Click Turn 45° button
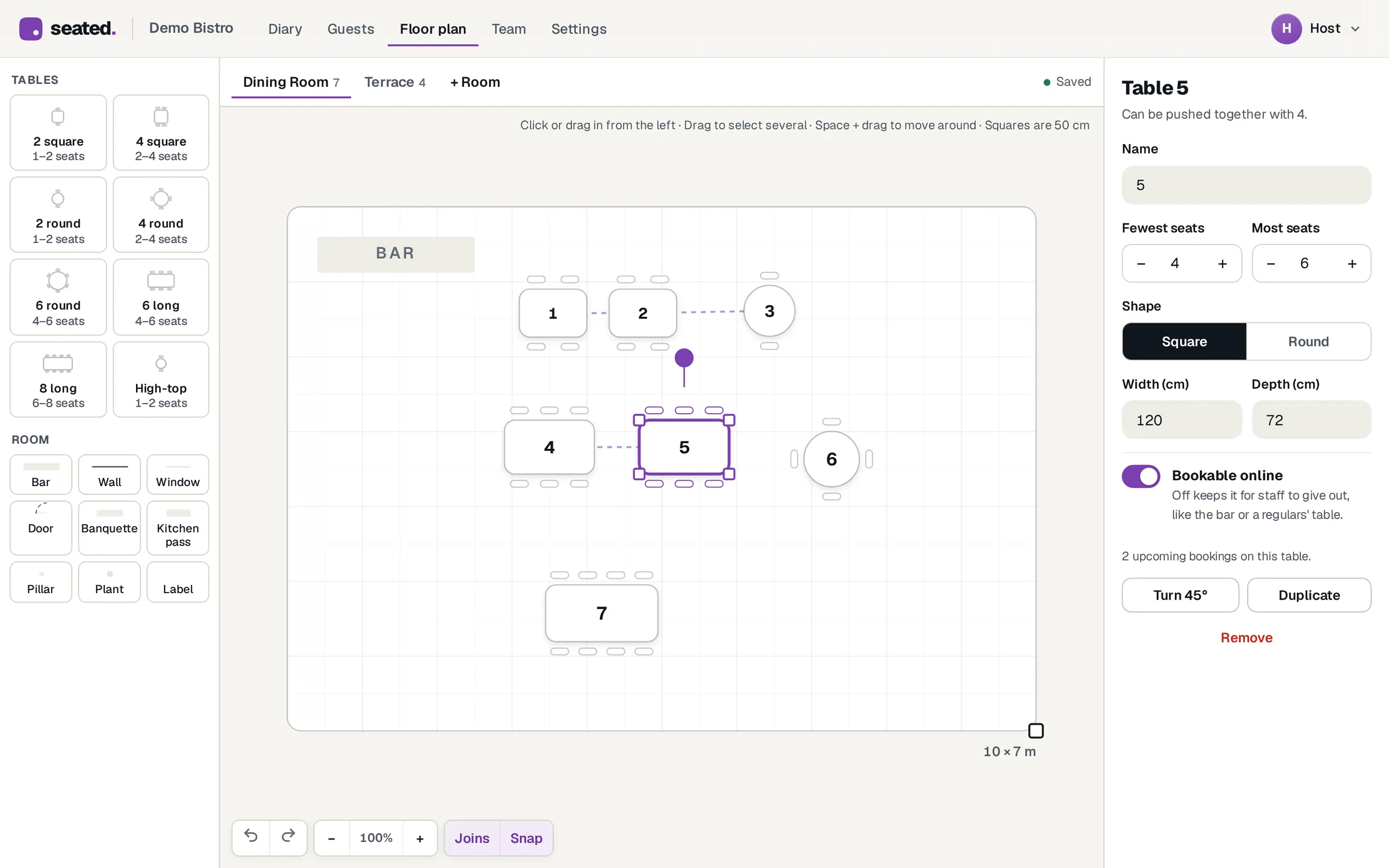Screen dimensions: 1389x868 click(1180, 595)
